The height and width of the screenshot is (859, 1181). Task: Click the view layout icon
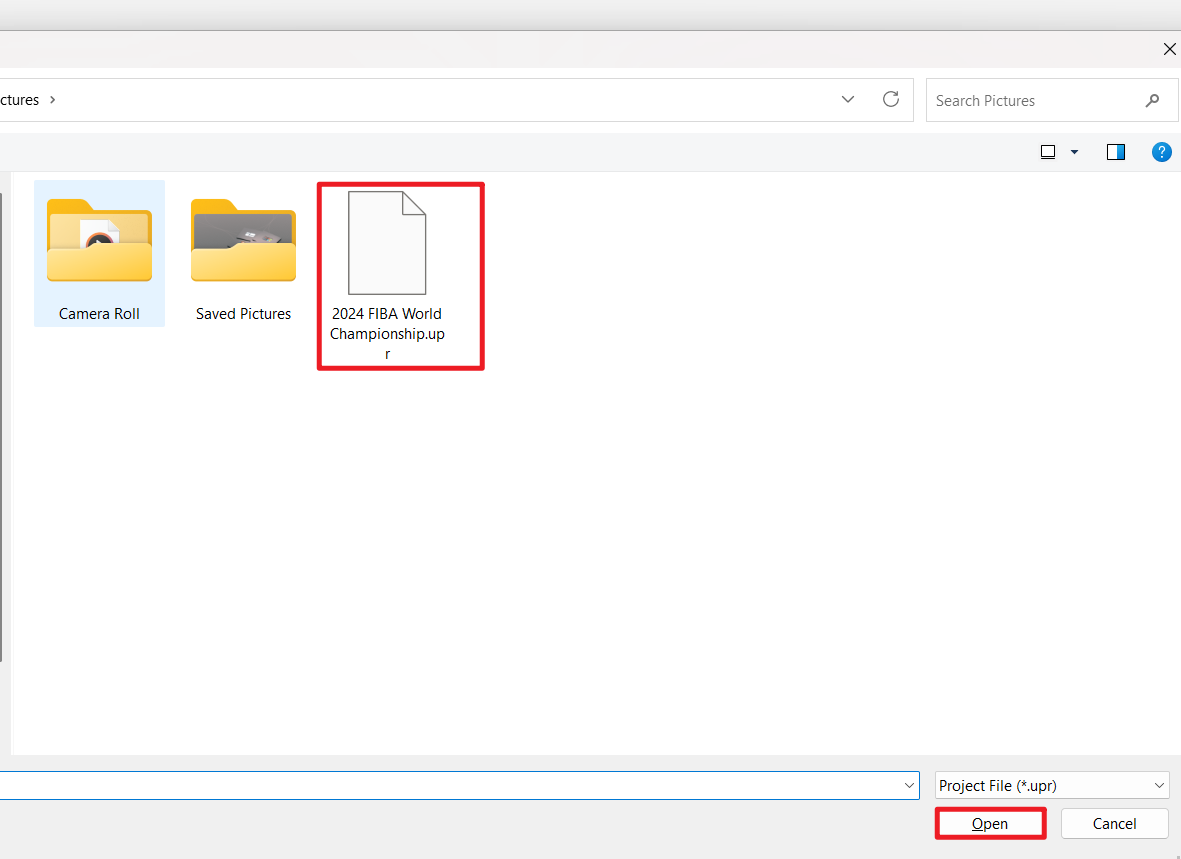pos(1048,152)
